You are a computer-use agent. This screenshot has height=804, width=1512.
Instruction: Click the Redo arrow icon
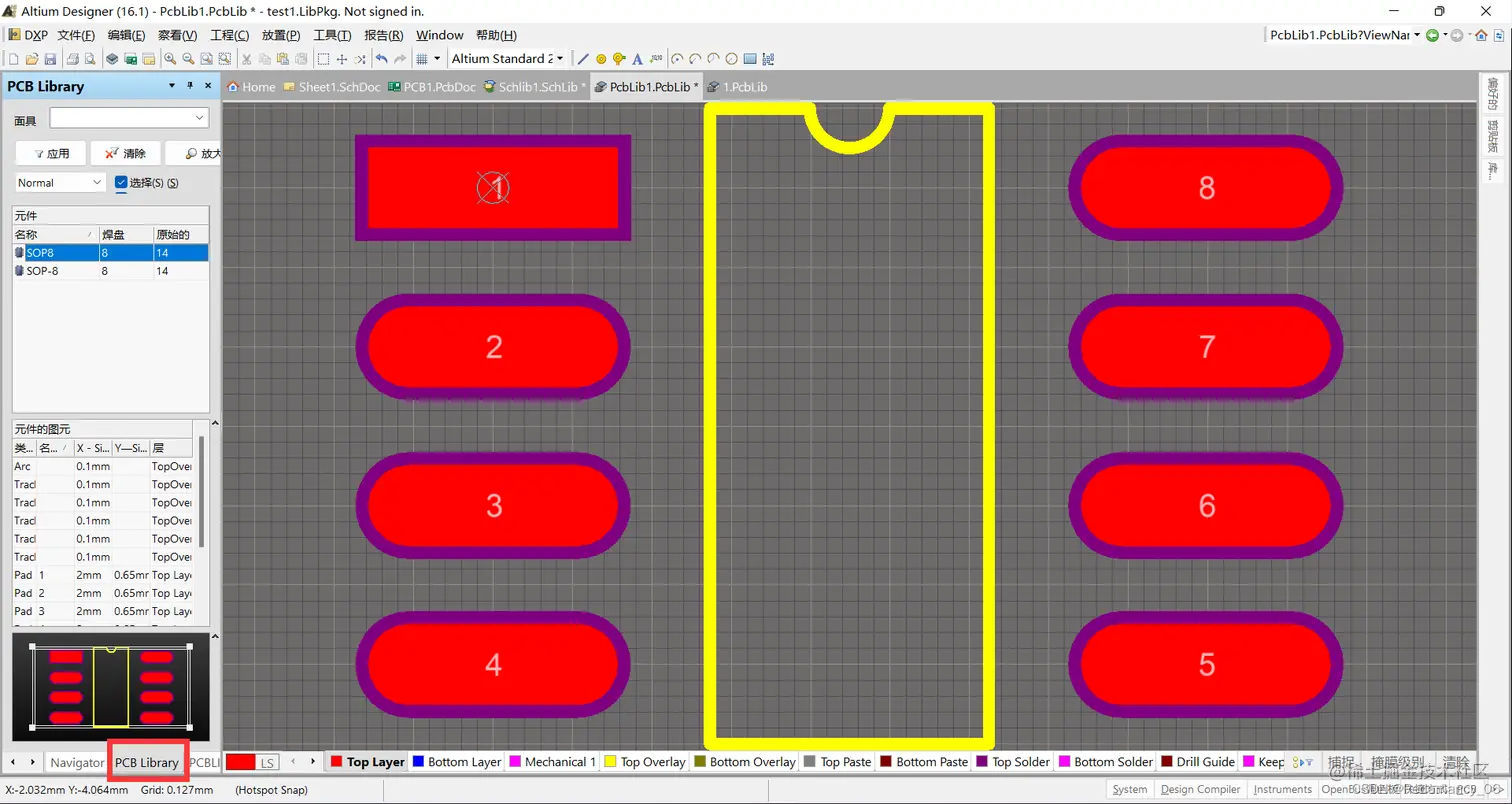coord(400,59)
